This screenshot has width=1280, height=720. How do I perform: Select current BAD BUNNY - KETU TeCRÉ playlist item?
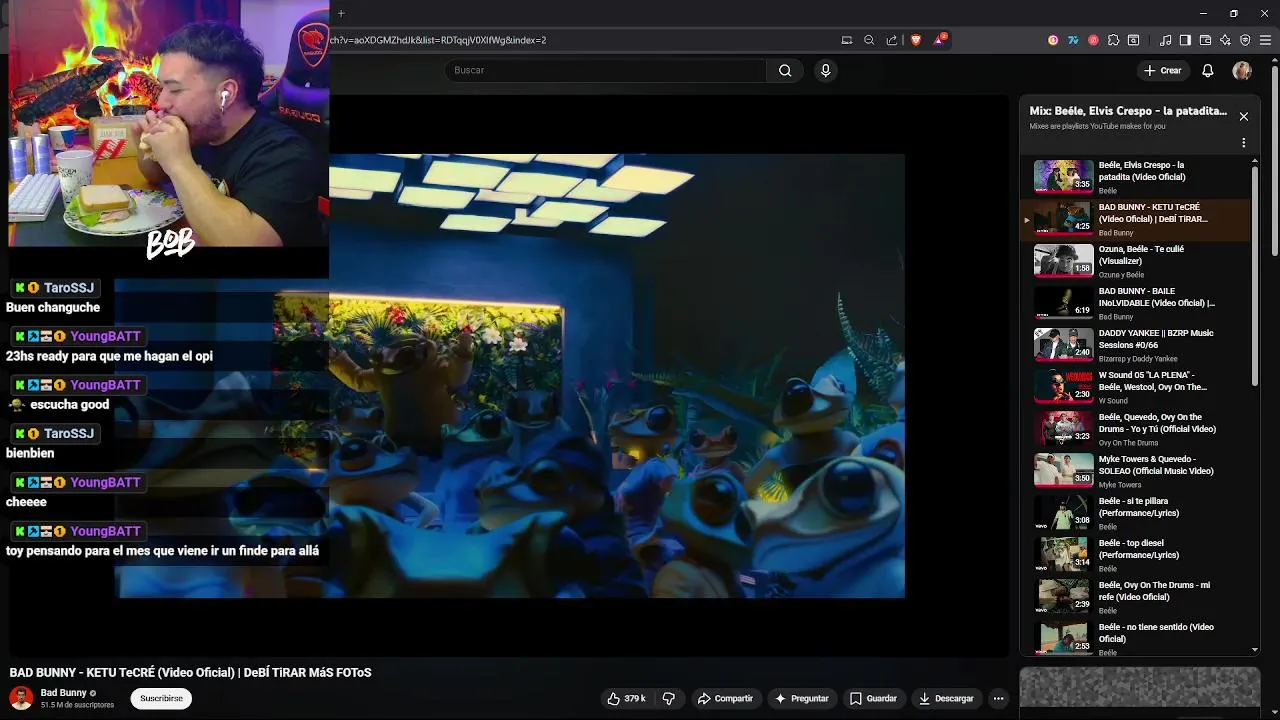coord(1136,219)
